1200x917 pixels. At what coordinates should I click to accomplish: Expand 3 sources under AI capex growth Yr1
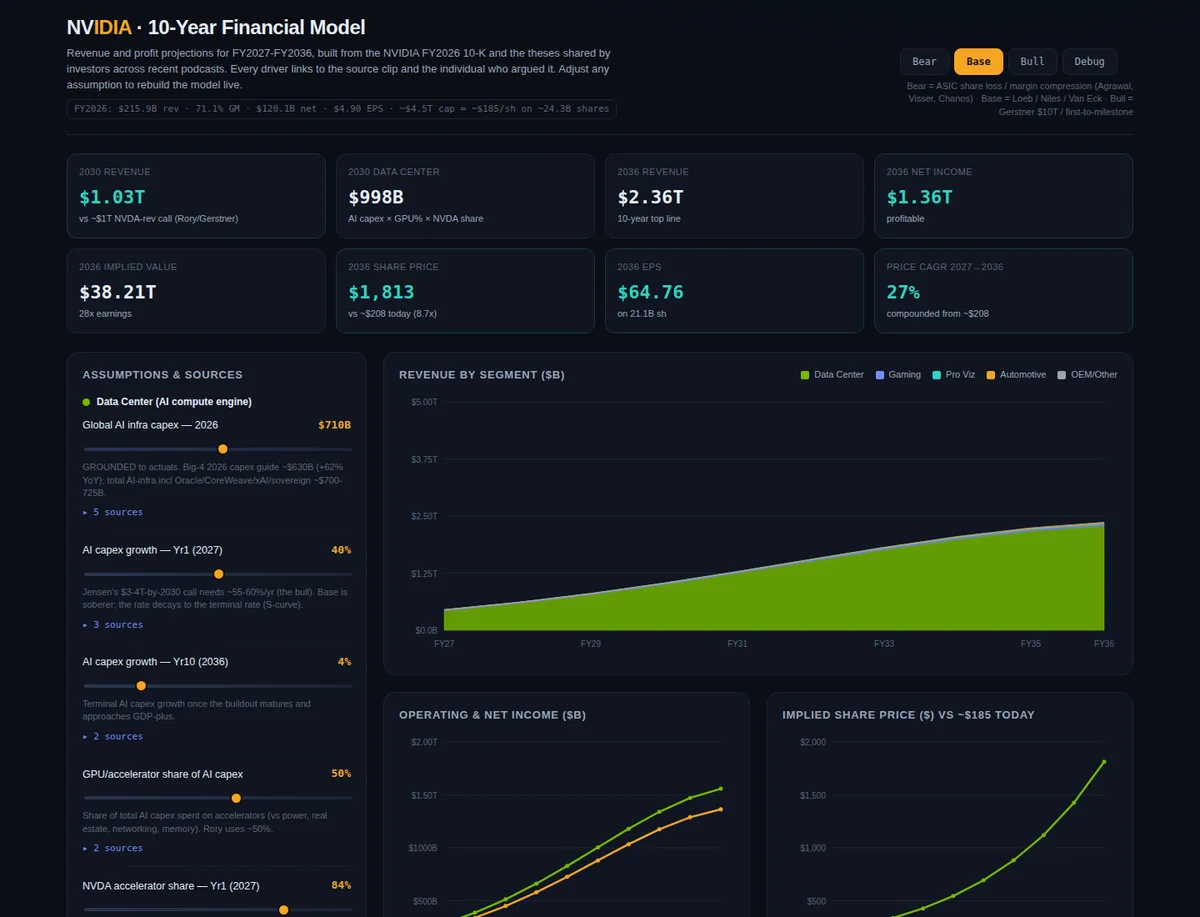[x=113, y=625]
